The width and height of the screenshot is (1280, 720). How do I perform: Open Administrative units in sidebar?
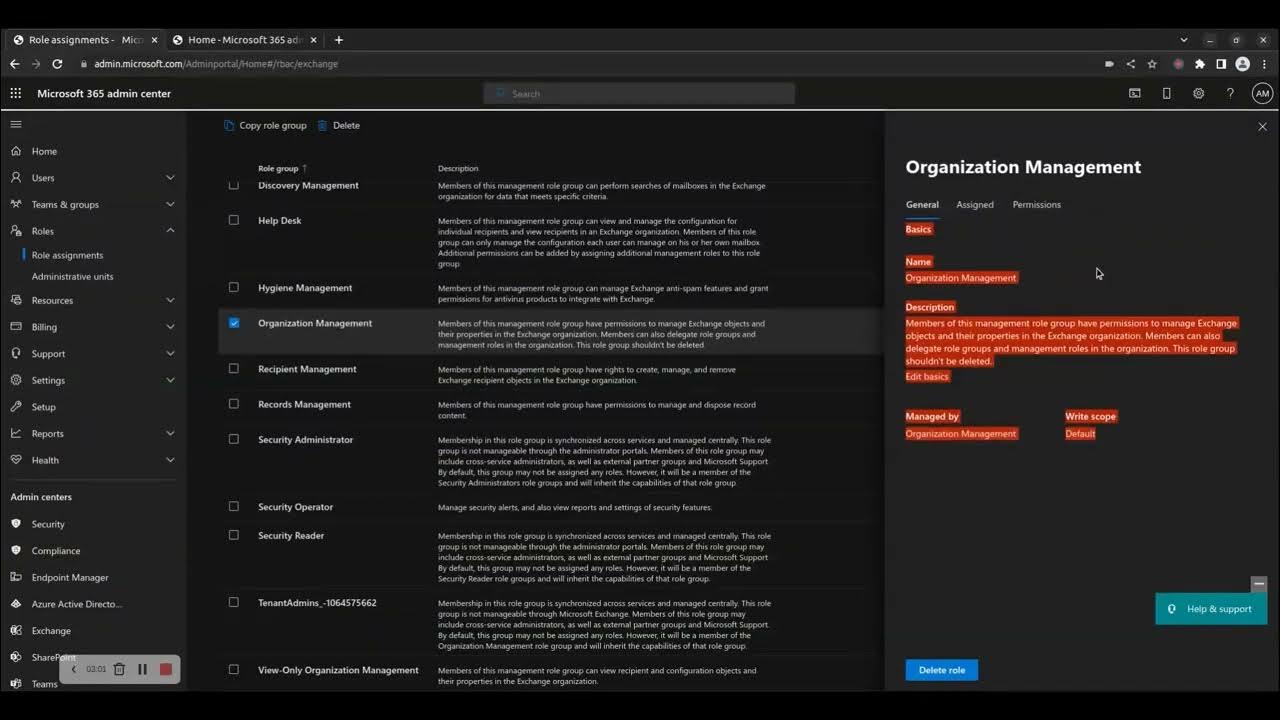[72, 276]
